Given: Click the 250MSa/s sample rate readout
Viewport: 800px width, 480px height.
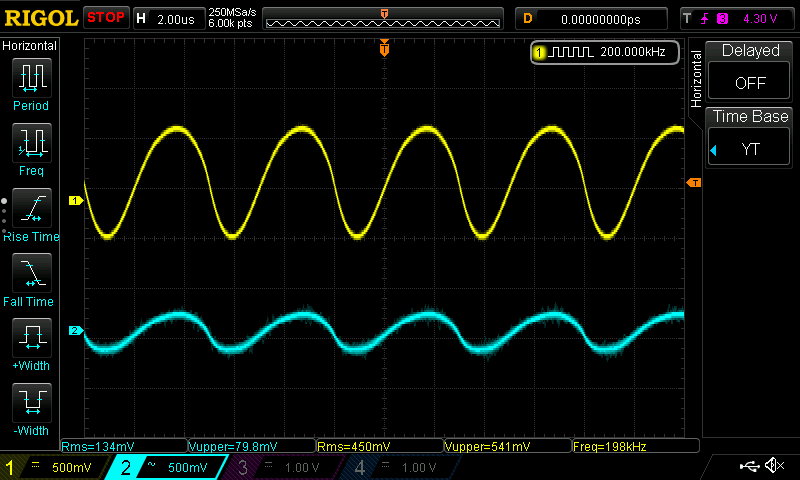Looking at the screenshot, I should coord(232,12).
